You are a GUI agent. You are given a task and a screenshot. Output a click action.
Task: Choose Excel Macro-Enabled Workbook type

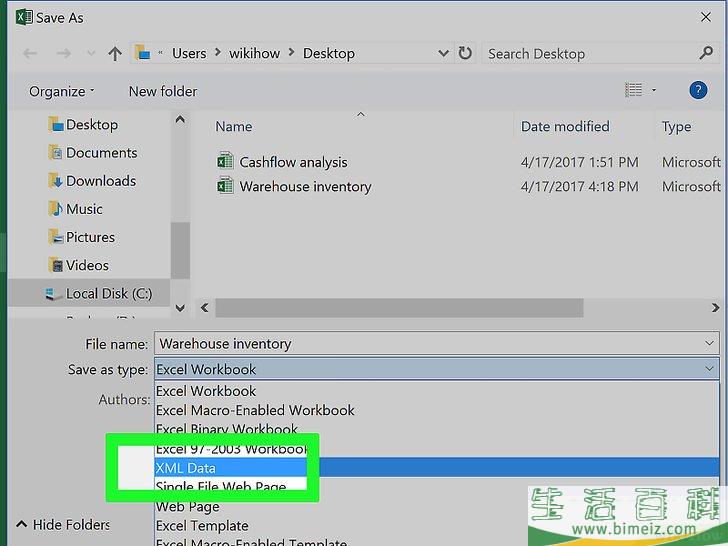pos(255,410)
